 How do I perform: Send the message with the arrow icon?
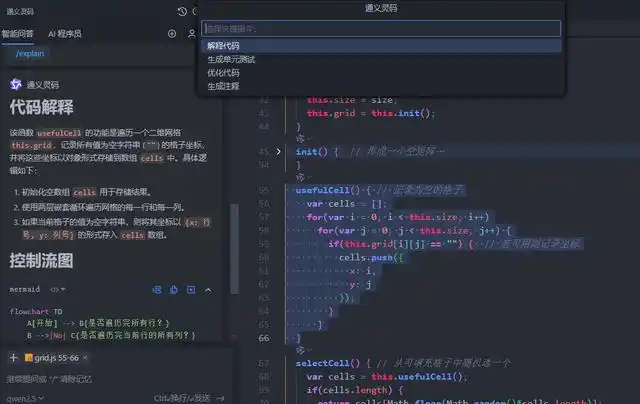click(x=220, y=398)
